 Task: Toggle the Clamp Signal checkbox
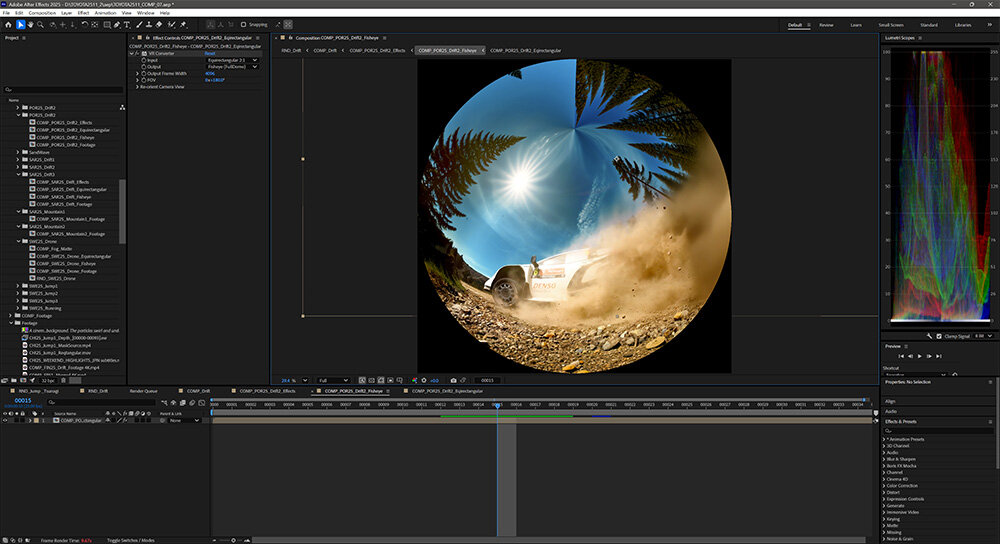pyautogui.click(x=937, y=336)
